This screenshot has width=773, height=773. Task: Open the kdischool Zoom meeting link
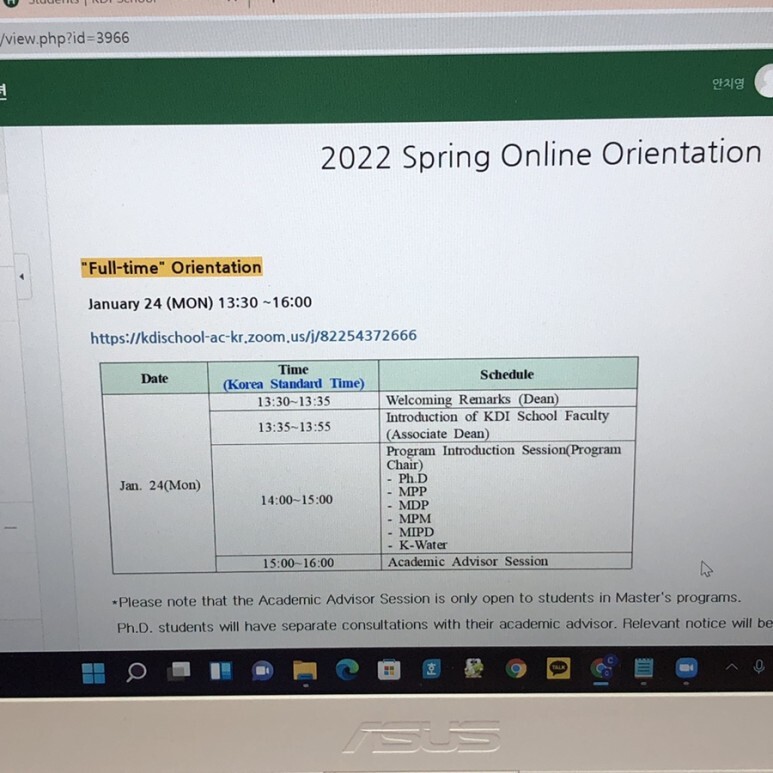[253, 337]
